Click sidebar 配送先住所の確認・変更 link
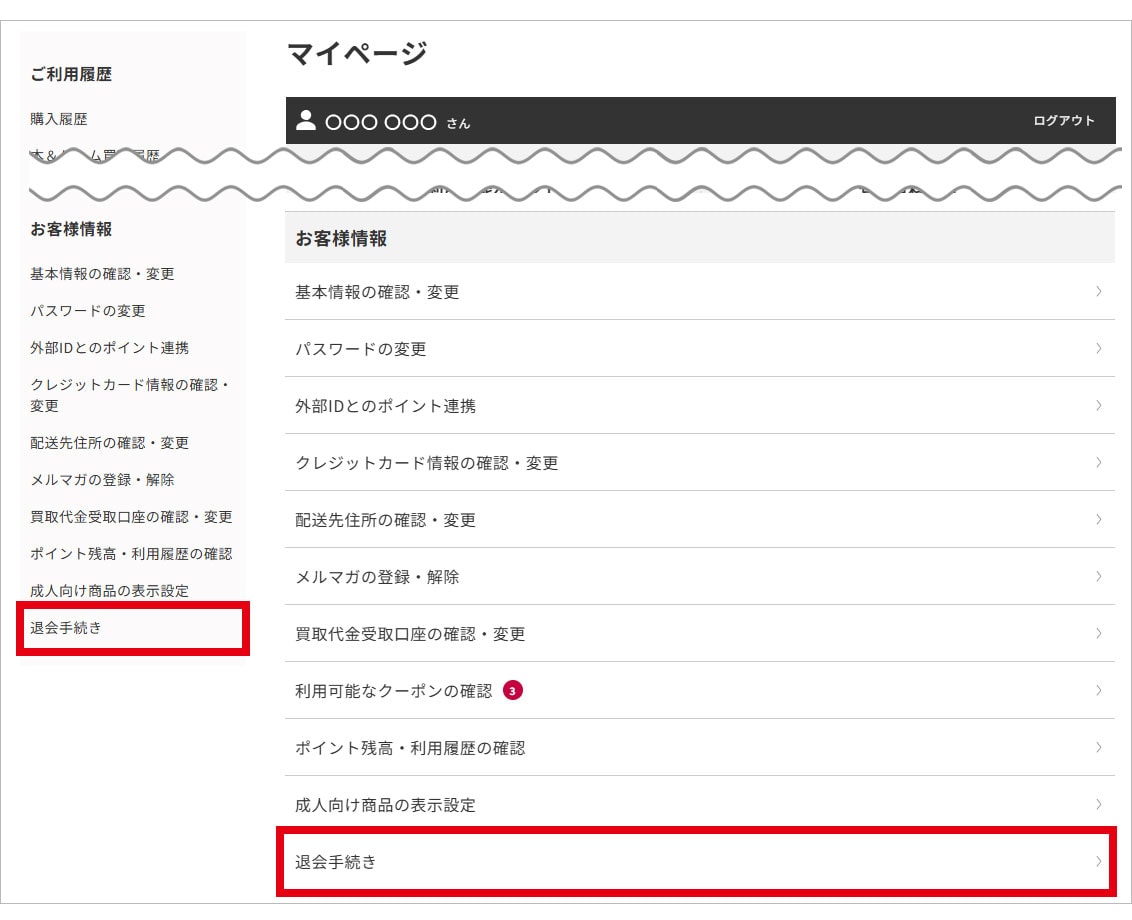The width and height of the screenshot is (1132, 920). (110, 443)
